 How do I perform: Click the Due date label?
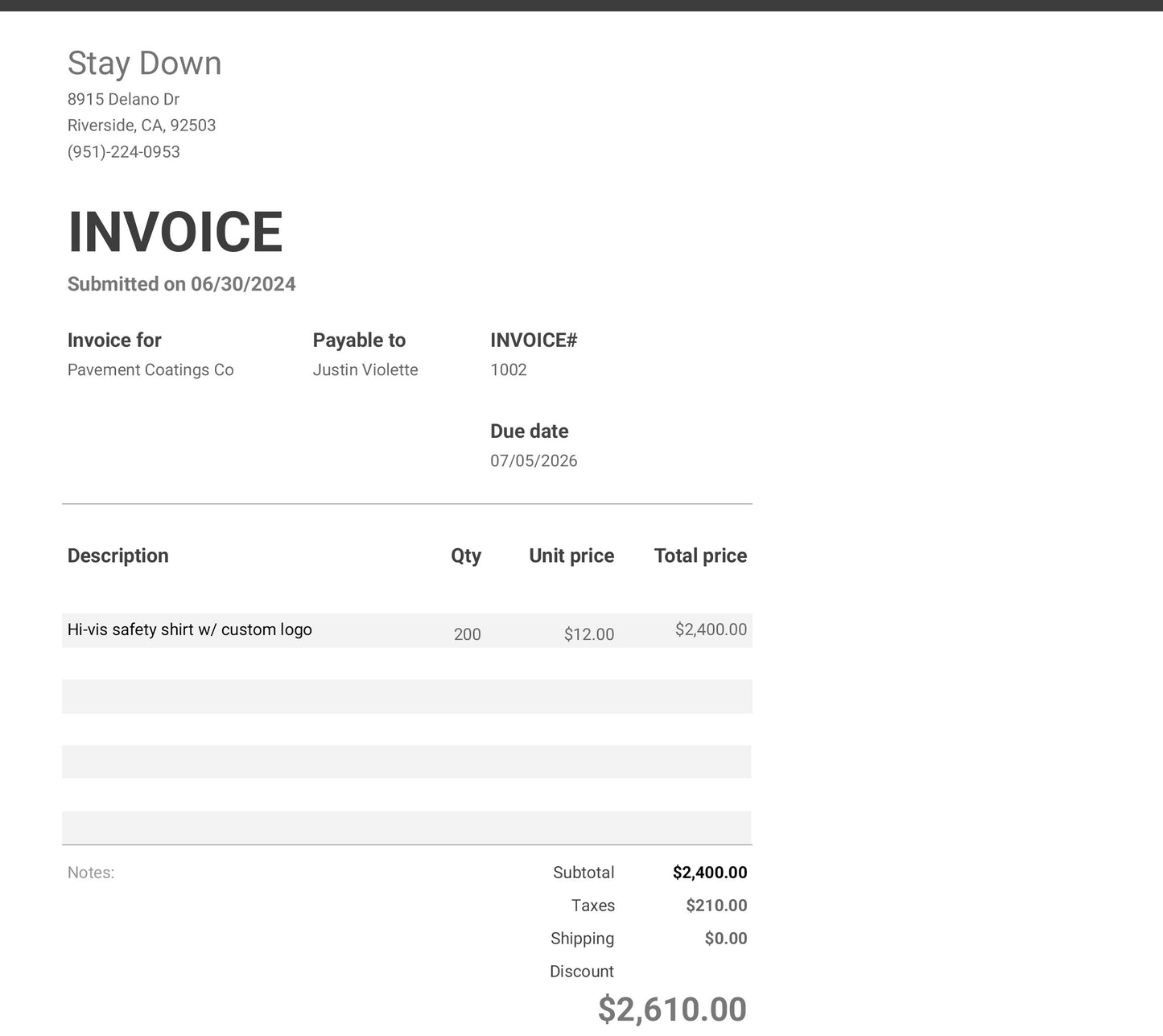coord(529,431)
